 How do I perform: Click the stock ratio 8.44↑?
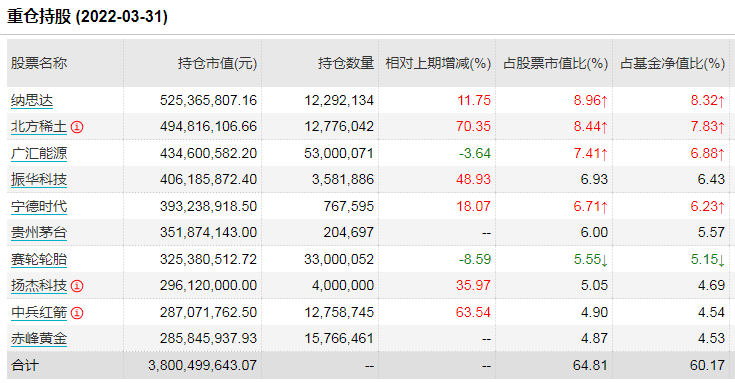coord(591,127)
